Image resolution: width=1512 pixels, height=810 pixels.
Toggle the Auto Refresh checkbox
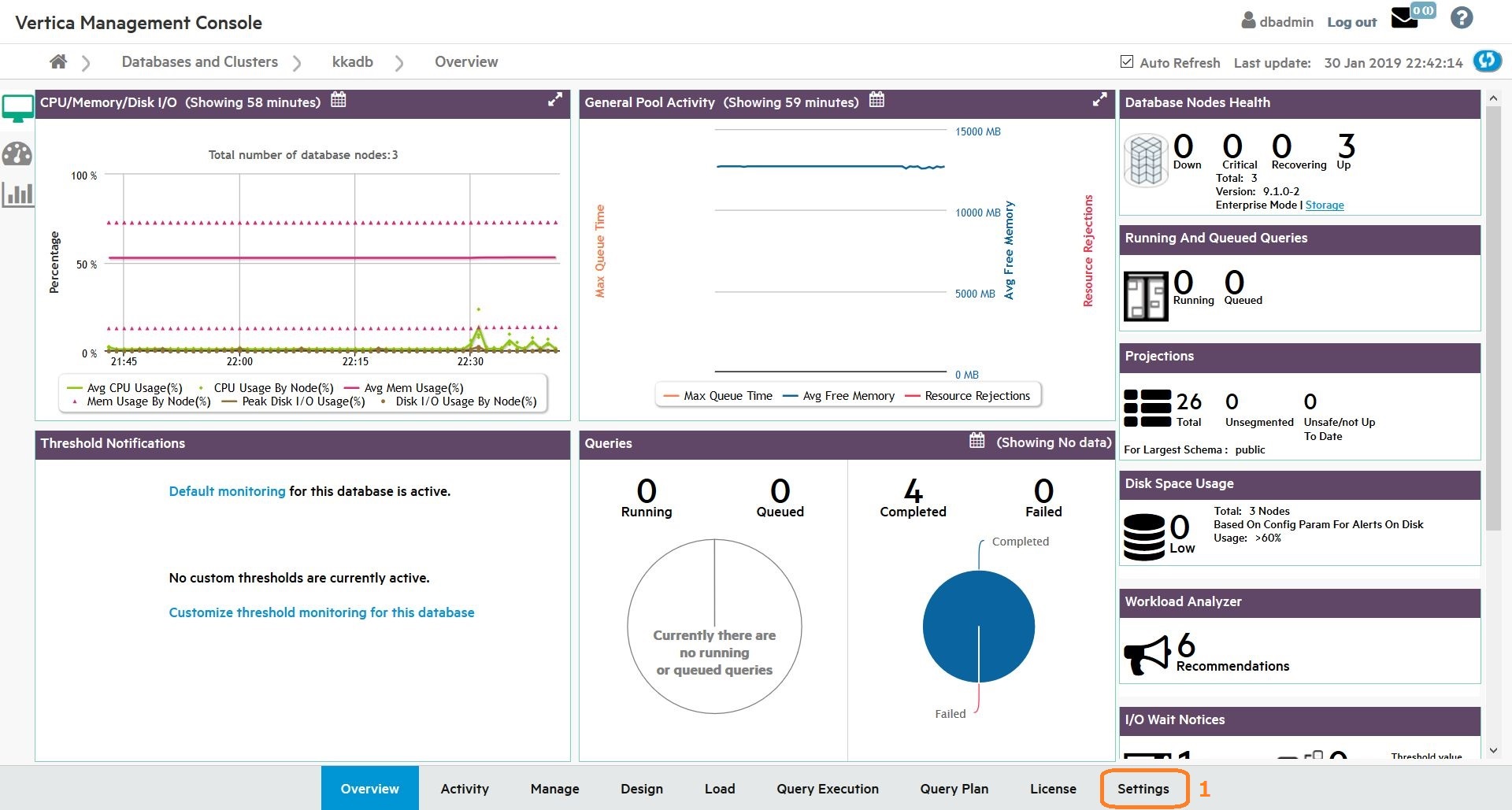(x=1127, y=61)
